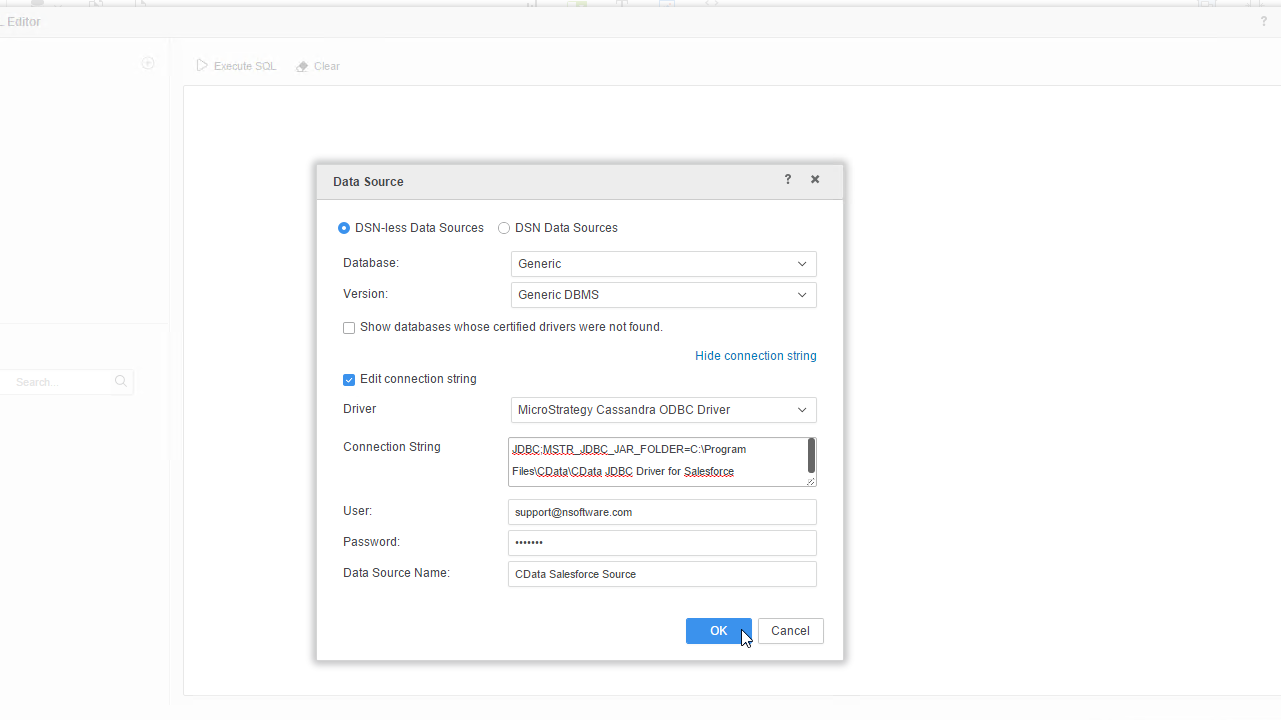1281x720 pixels.
Task: Cancel the Data Source dialog
Action: click(790, 631)
